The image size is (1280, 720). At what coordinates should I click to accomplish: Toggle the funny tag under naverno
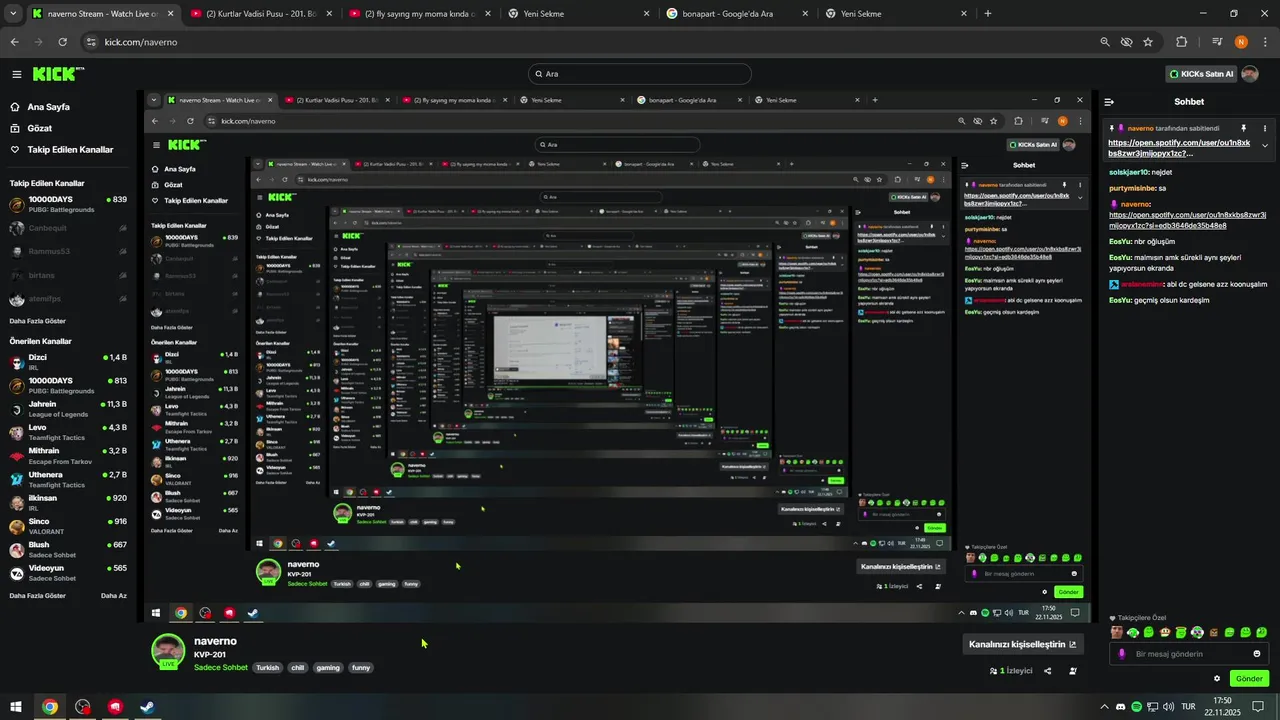point(361,668)
